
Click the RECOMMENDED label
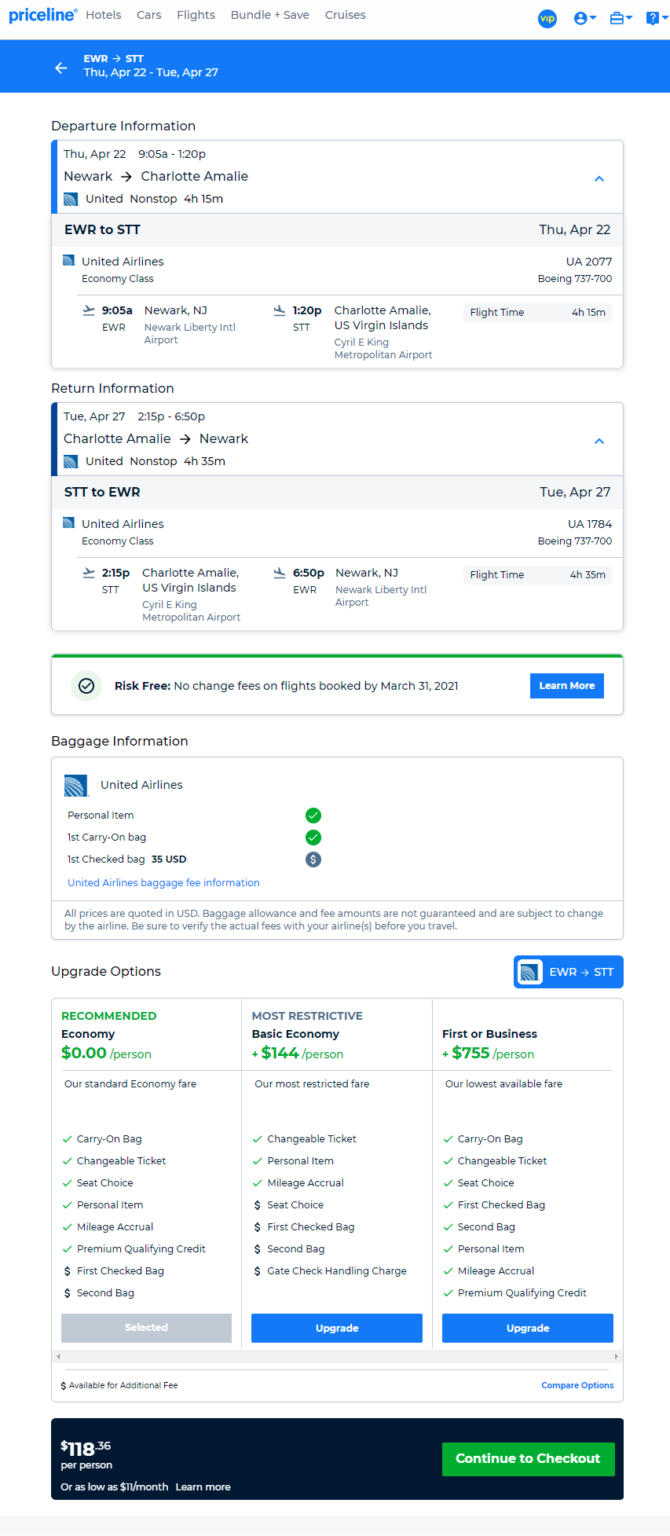109,1016
